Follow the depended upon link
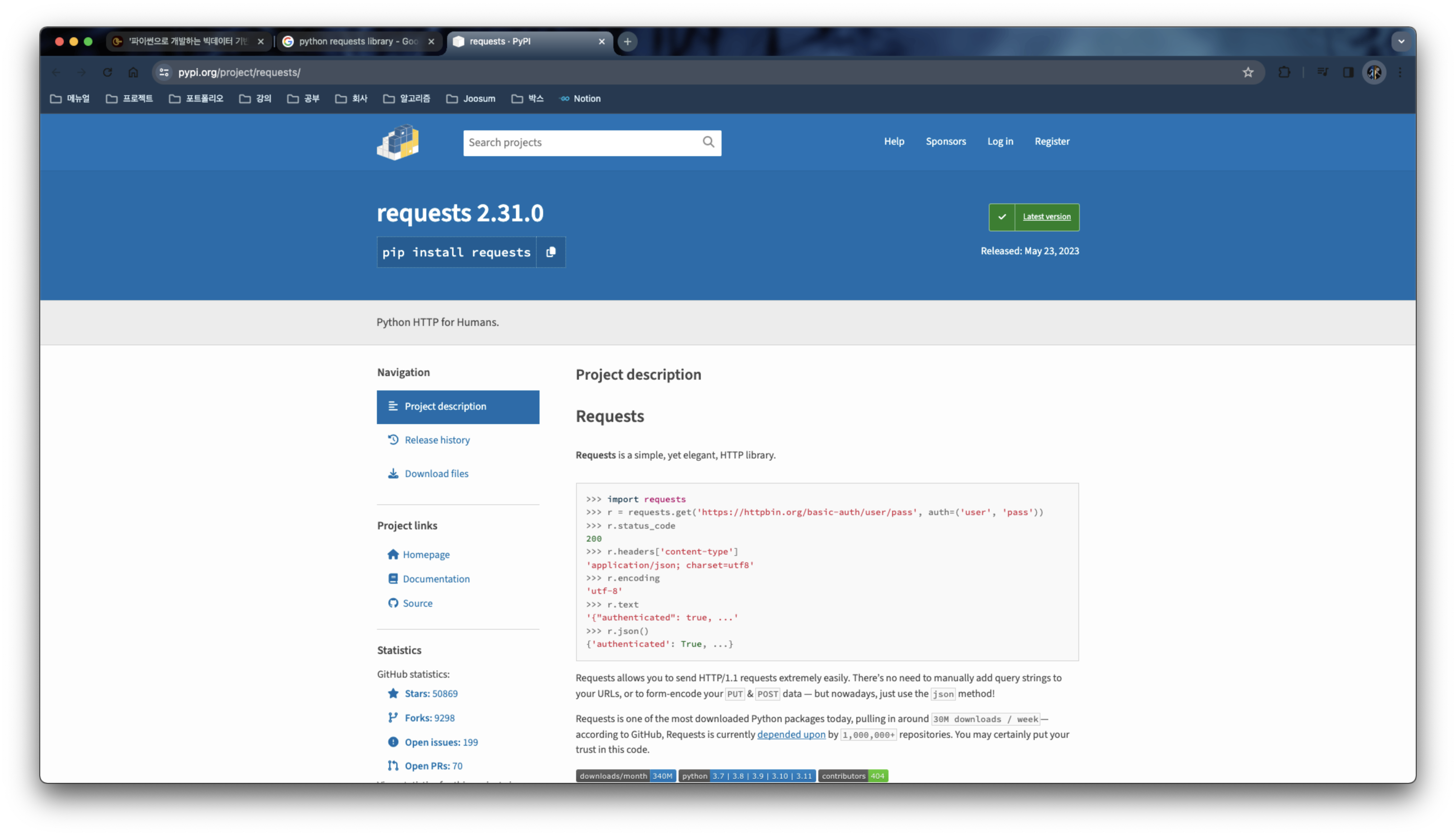The height and width of the screenshot is (836, 1456). point(791,734)
